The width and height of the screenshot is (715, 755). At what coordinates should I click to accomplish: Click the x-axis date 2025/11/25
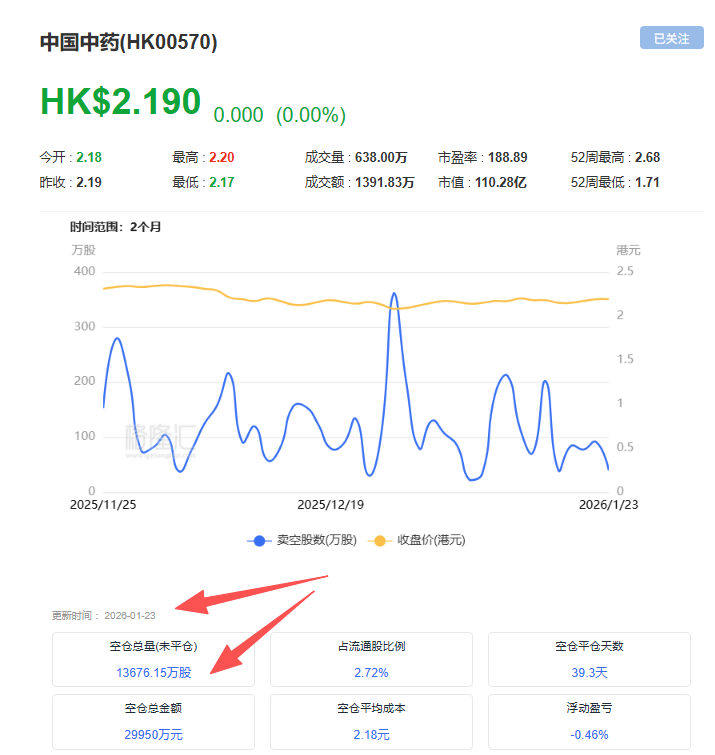pyautogui.click(x=103, y=505)
